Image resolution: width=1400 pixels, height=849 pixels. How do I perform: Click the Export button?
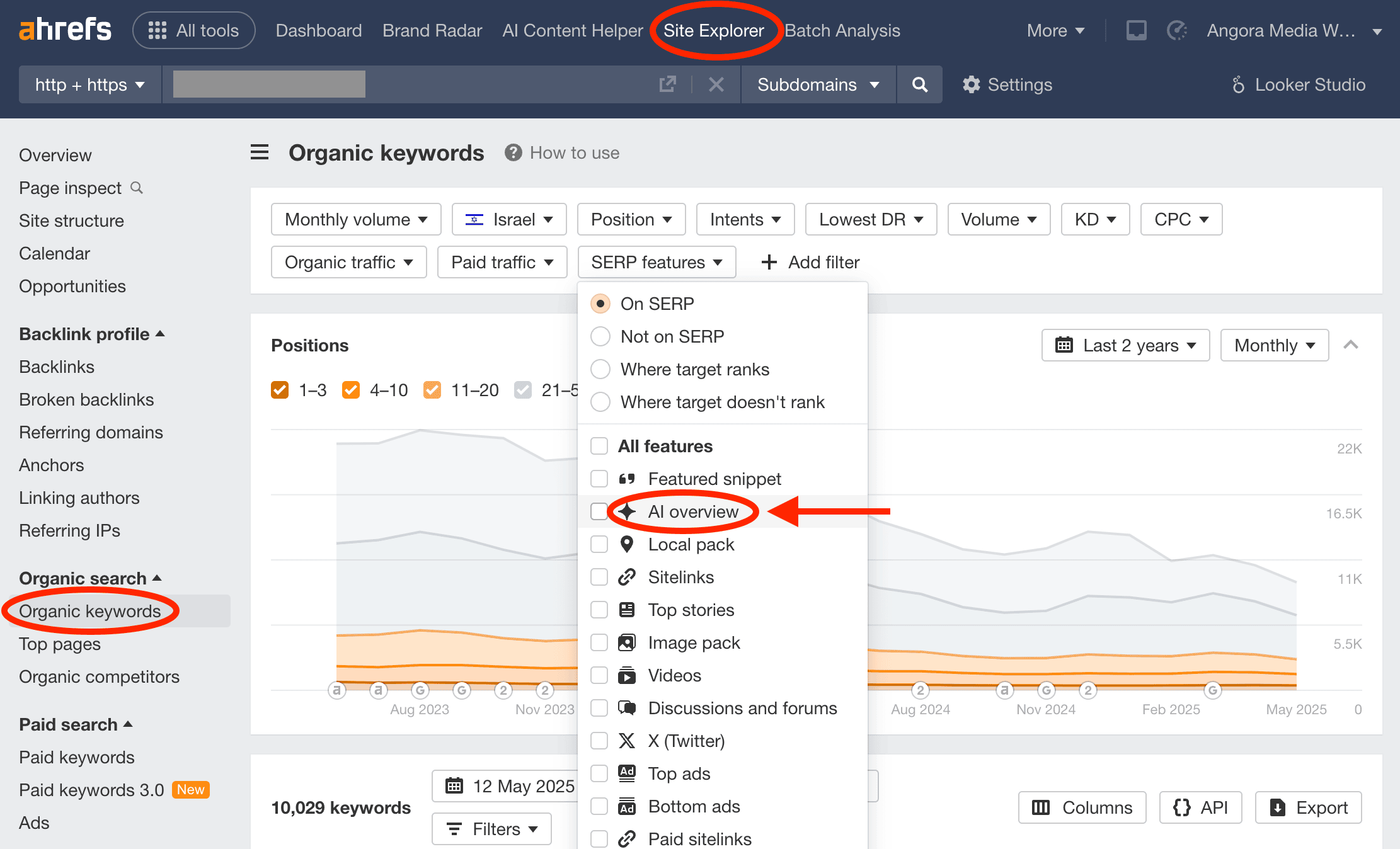pyautogui.click(x=1309, y=807)
